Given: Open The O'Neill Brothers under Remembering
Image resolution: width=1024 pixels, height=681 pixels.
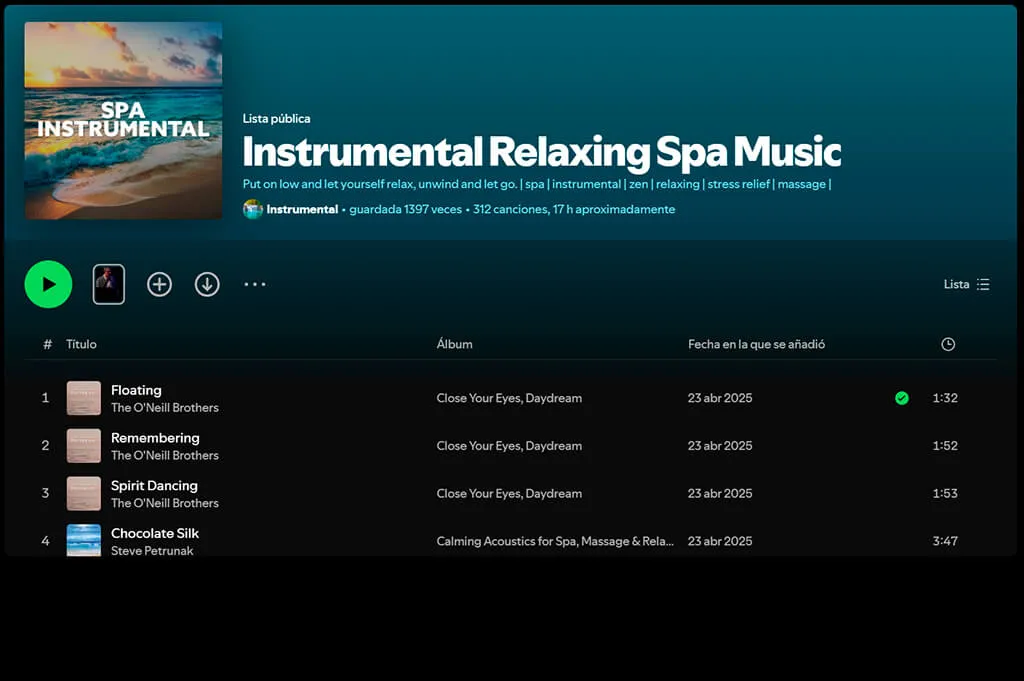Looking at the screenshot, I should pos(165,455).
